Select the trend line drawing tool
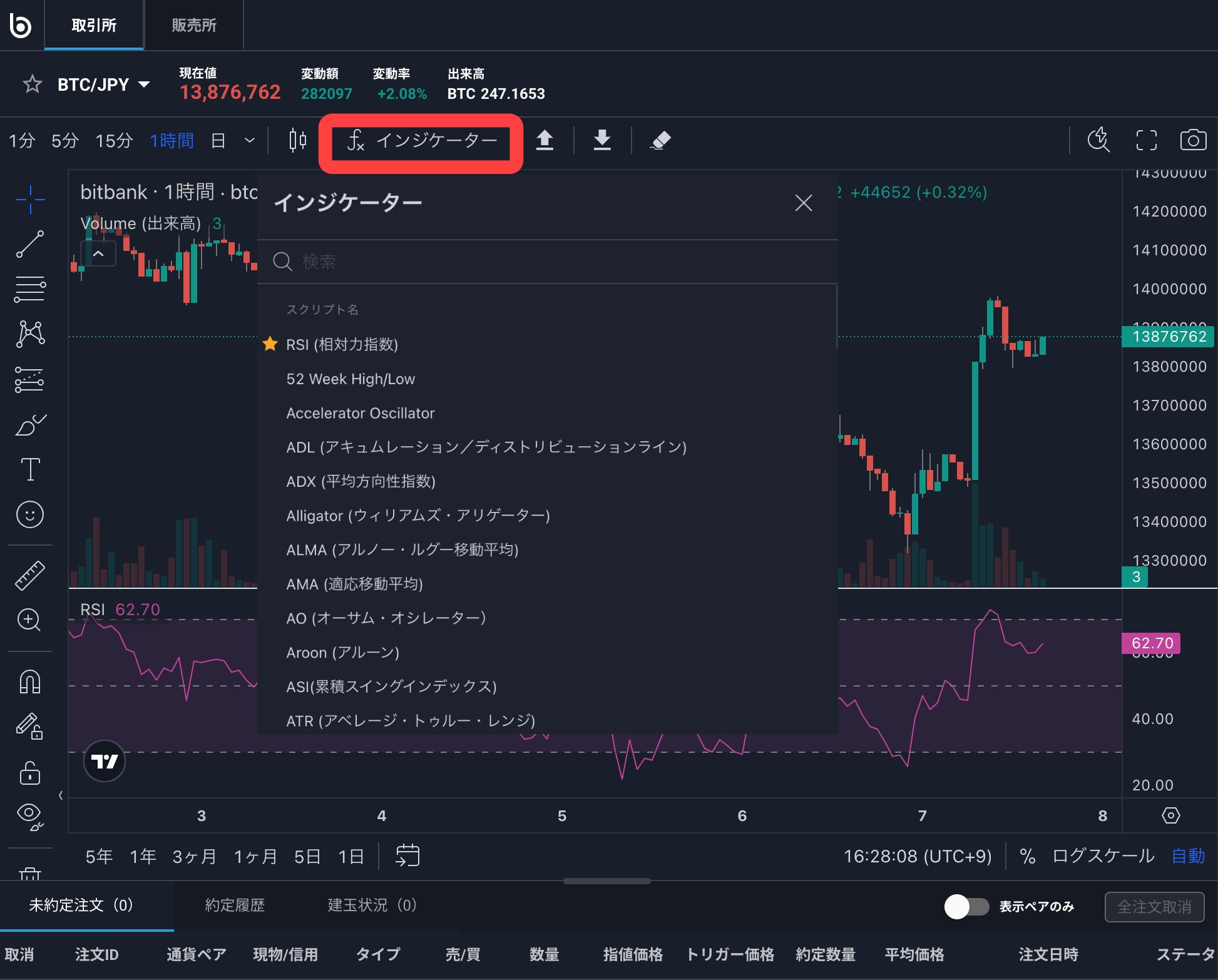The image size is (1218, 980). click(x=30, y=244)
